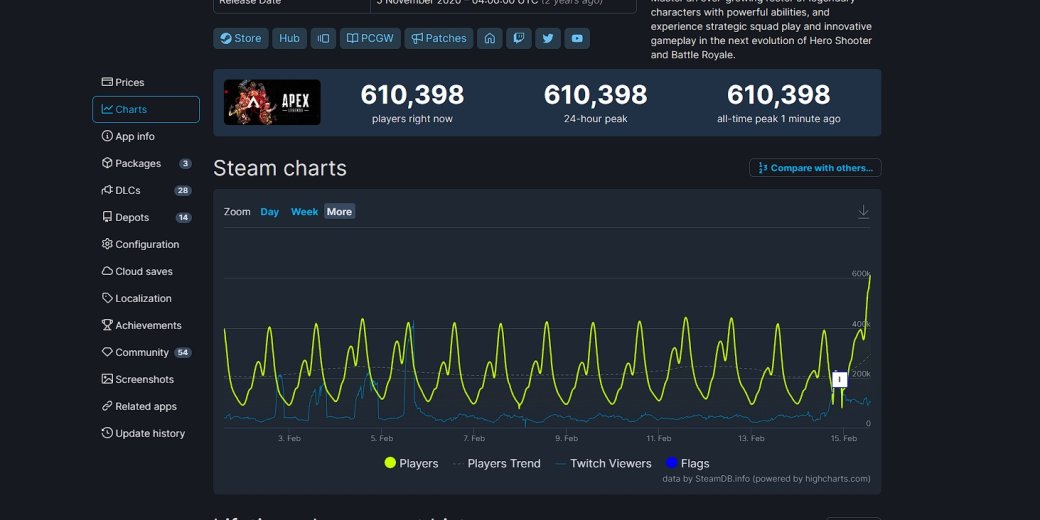Click the players right now label
This screenshot has width=1040, height=520.
(x=413, y=119)
